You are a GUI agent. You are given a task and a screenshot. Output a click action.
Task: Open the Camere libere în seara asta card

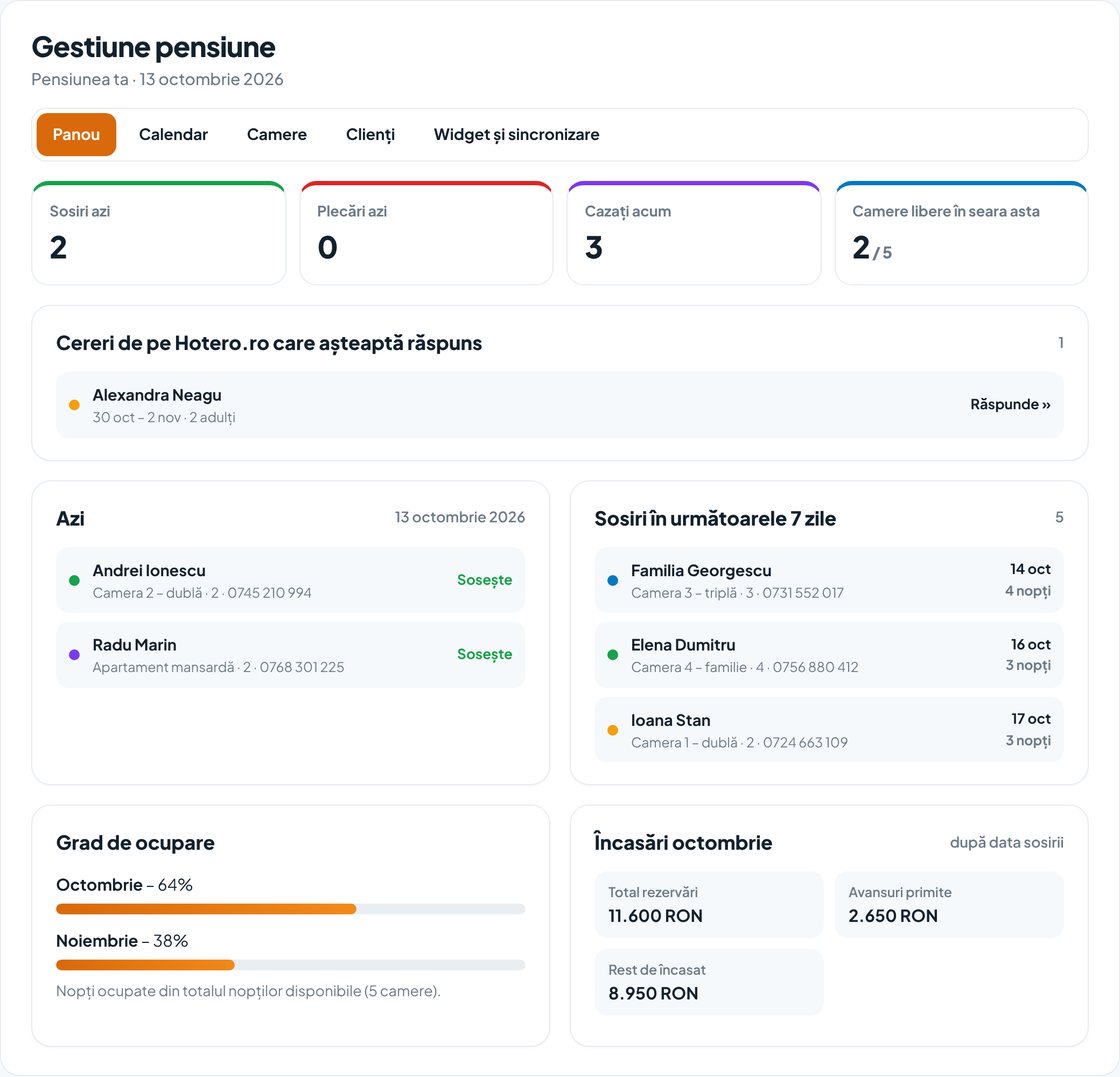(x=961, y=234)
